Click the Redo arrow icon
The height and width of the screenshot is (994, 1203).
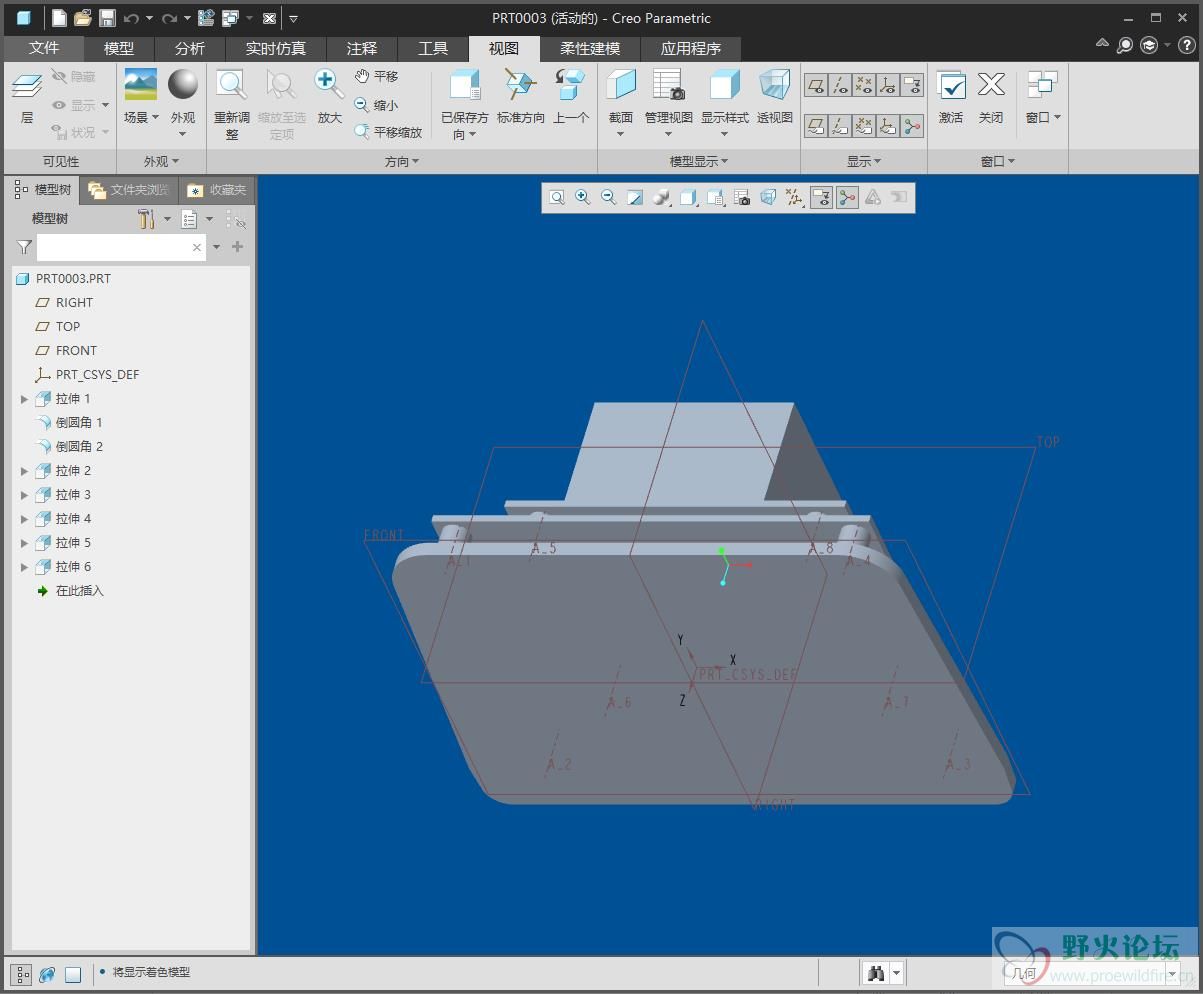(x=169, y=18)
